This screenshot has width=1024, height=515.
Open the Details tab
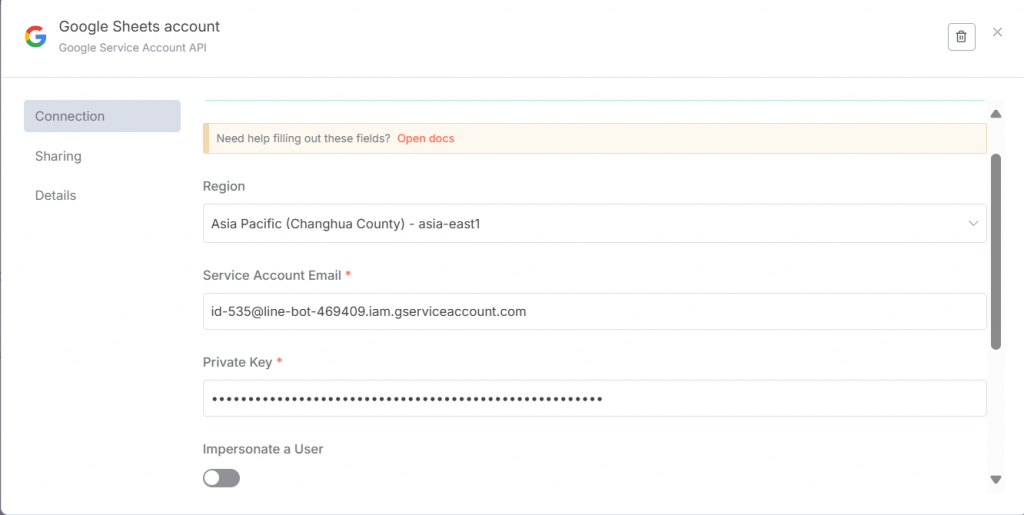[56, 195]
